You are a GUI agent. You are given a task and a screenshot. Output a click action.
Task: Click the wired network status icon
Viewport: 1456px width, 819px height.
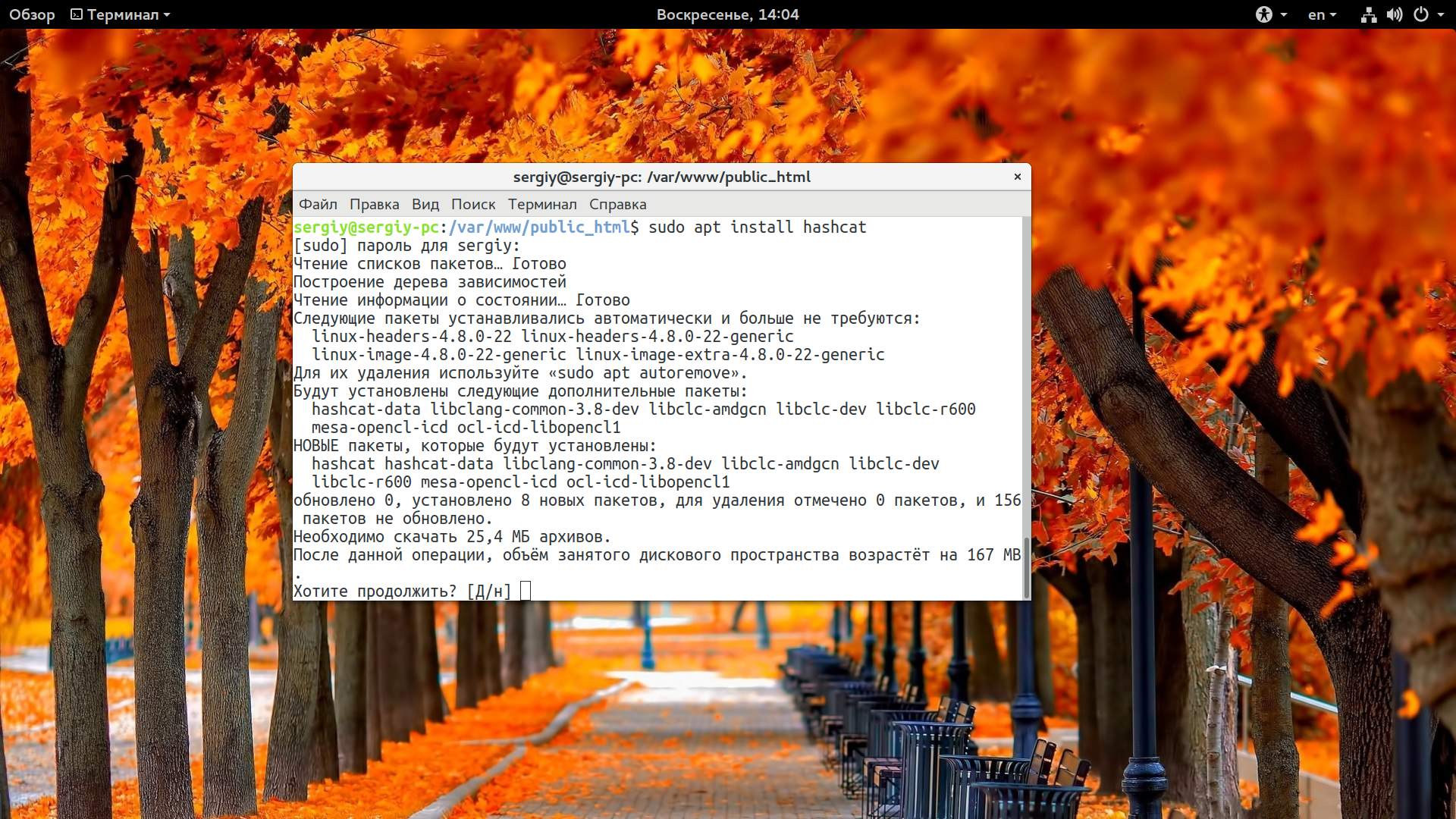click(x=1368, y=14)
